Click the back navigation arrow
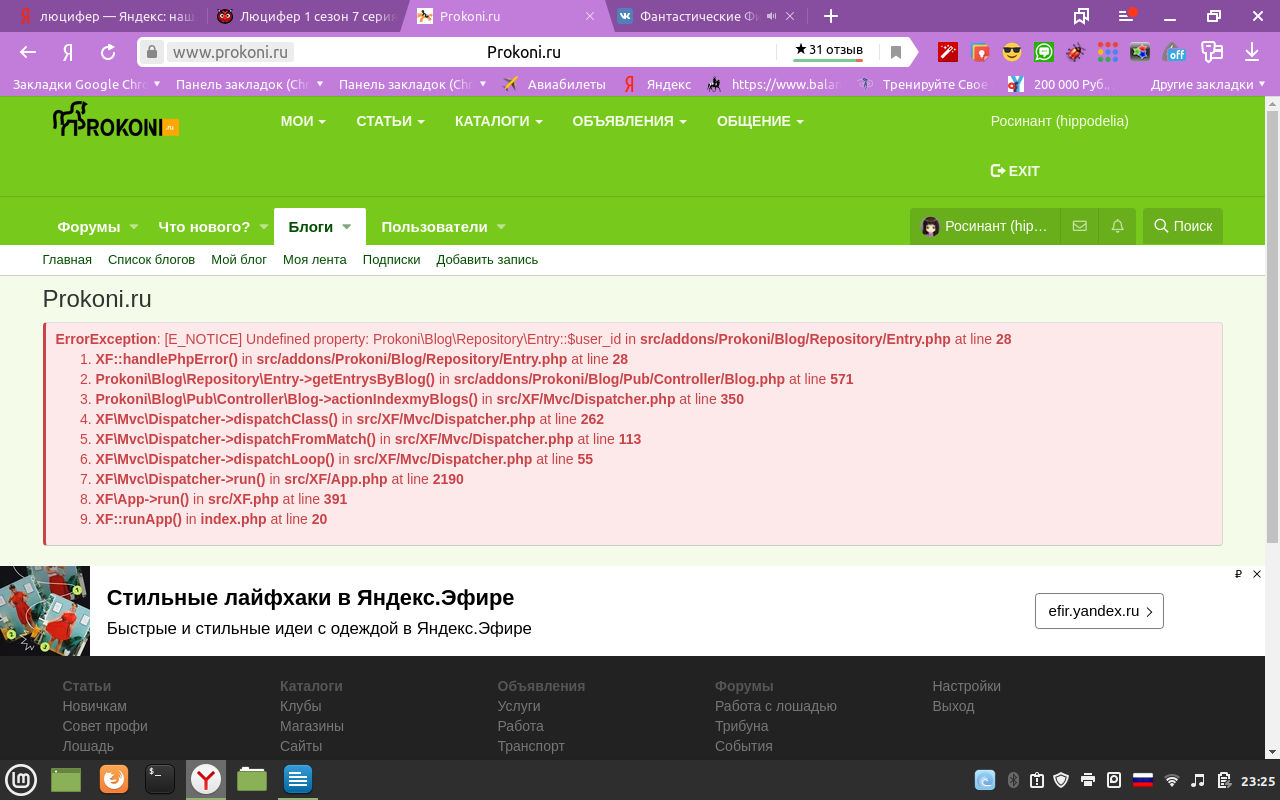Screen dimensions: 1280x800 (26, 50)
